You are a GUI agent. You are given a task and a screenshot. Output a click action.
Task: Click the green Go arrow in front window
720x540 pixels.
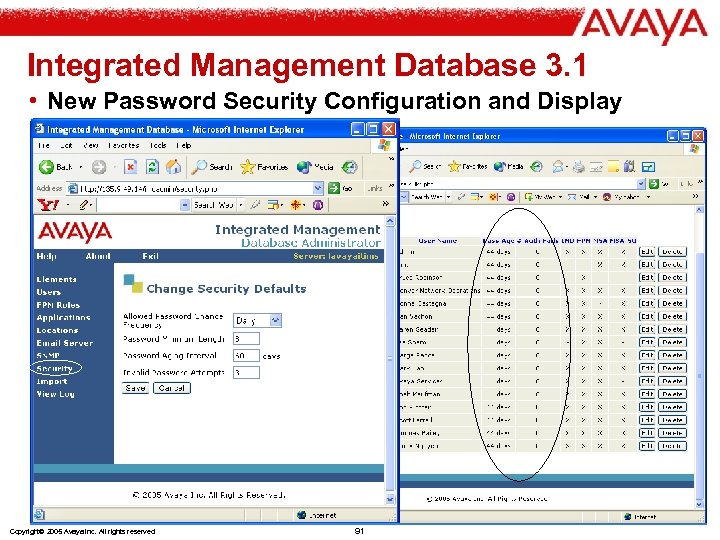[x=334, y=188]
